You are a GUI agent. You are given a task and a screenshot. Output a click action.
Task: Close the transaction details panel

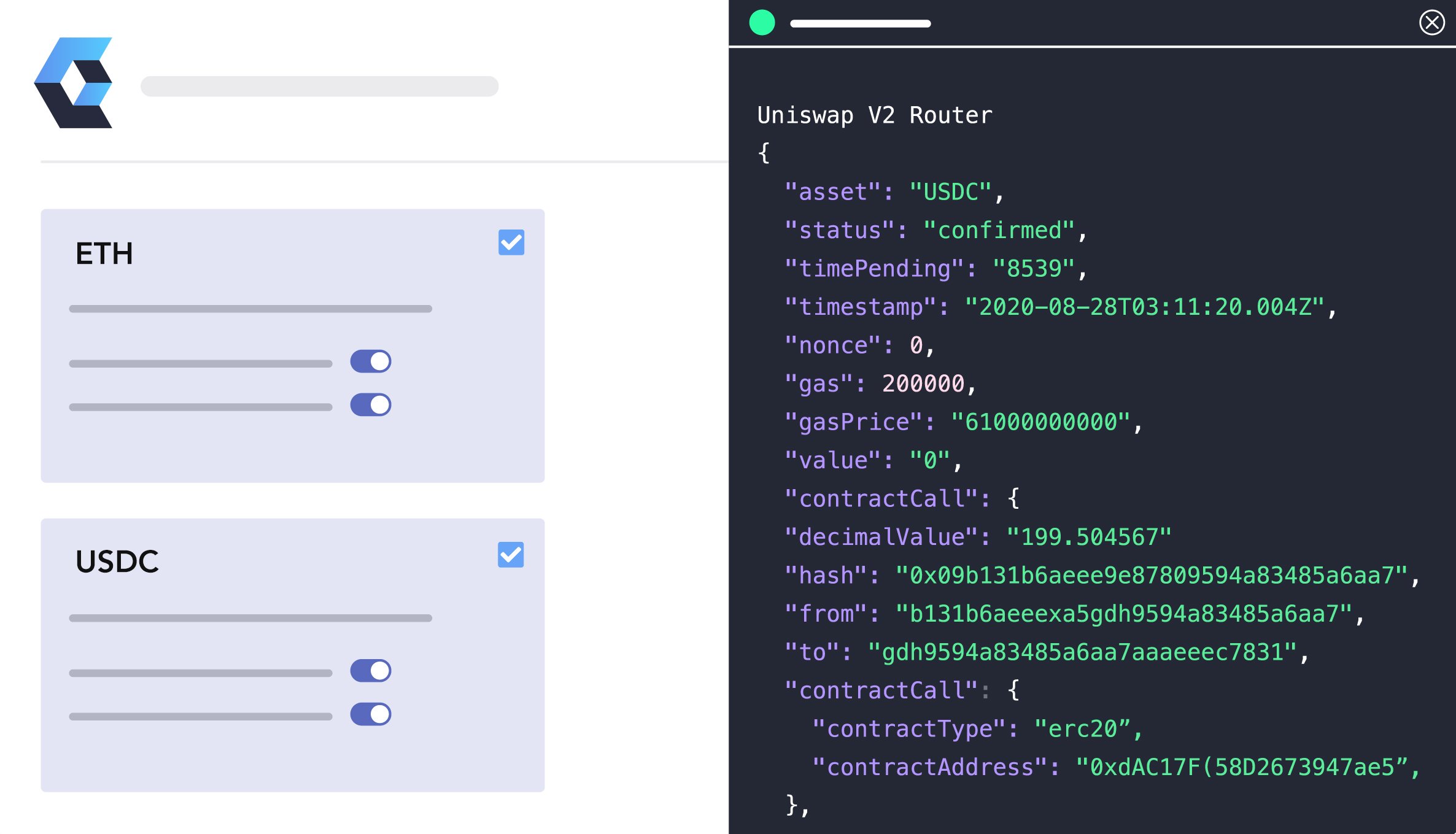coord(1433,22)
